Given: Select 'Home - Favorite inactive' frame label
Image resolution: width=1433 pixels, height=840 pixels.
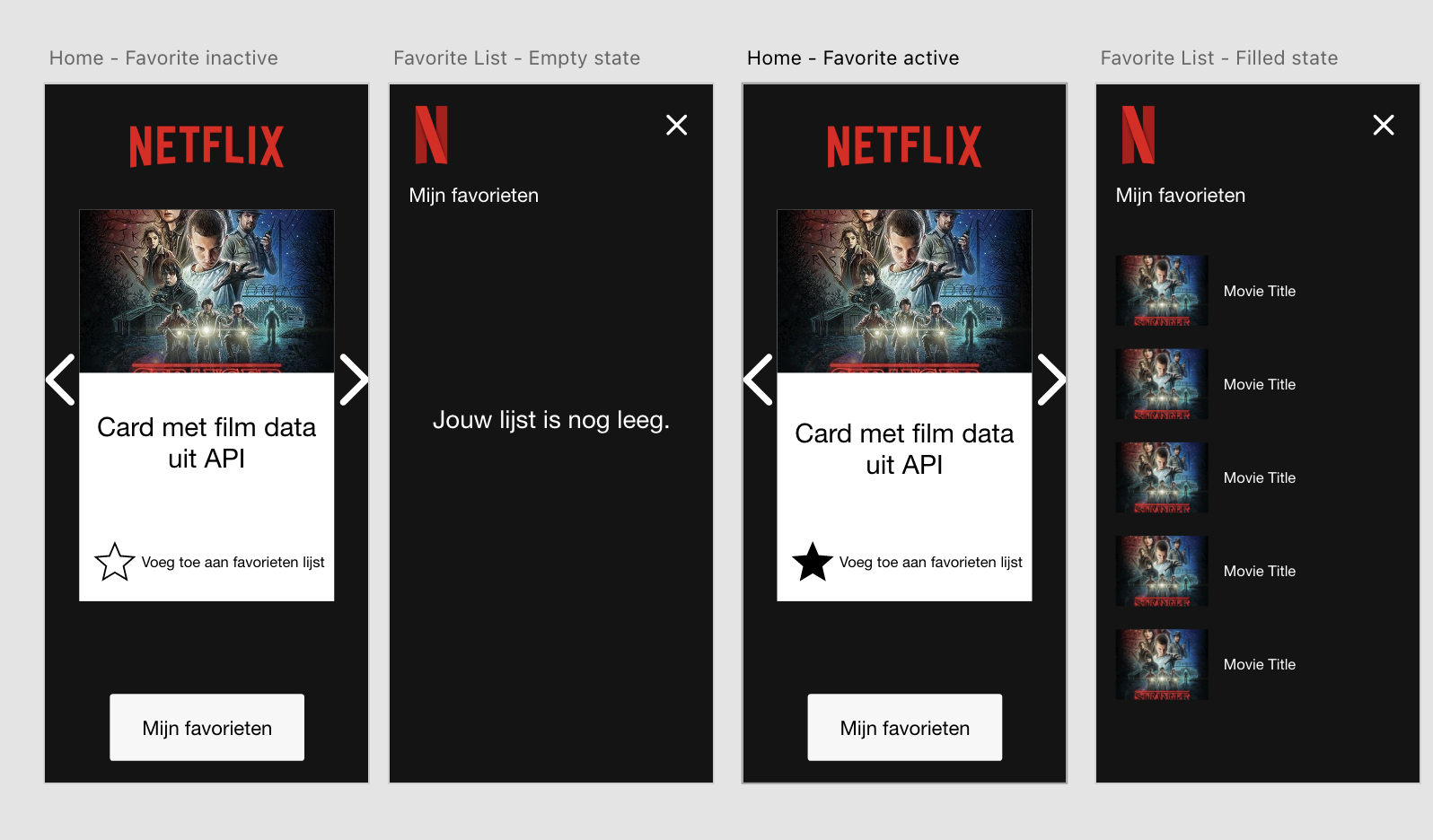Looking at the screenshot, I should [x=163, y=58].
